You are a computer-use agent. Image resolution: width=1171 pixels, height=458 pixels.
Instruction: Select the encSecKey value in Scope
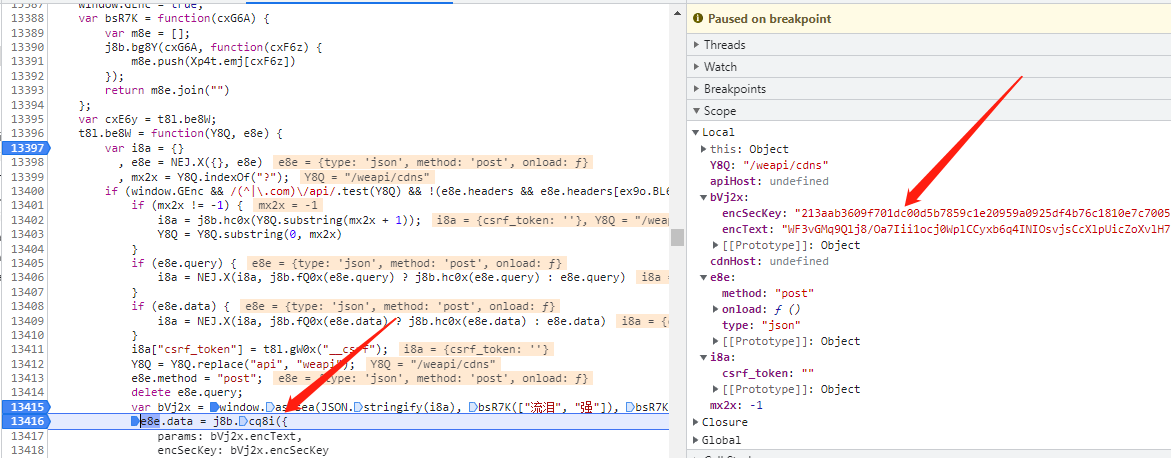pyautogui.click(x=983, y=213)
